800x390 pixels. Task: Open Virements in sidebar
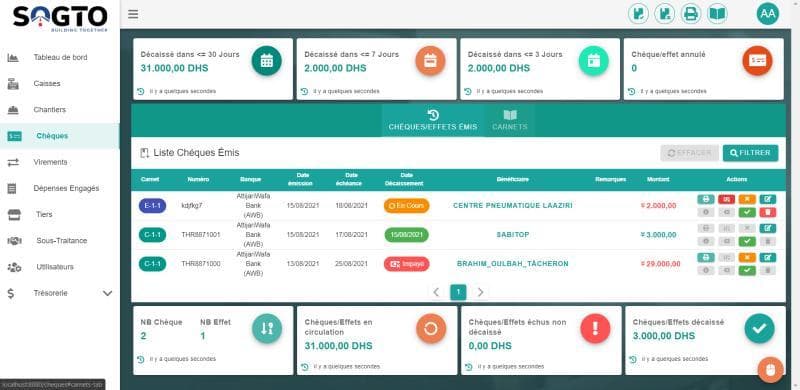[x=60, y=162]
